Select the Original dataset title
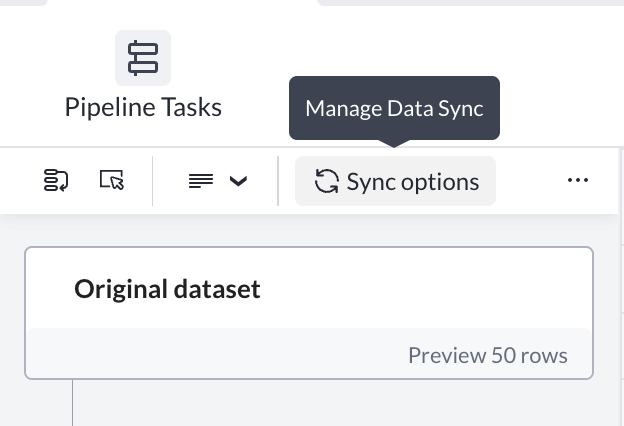Image resolution: width=624 pixels, height=426 pixels. (167, 289)
